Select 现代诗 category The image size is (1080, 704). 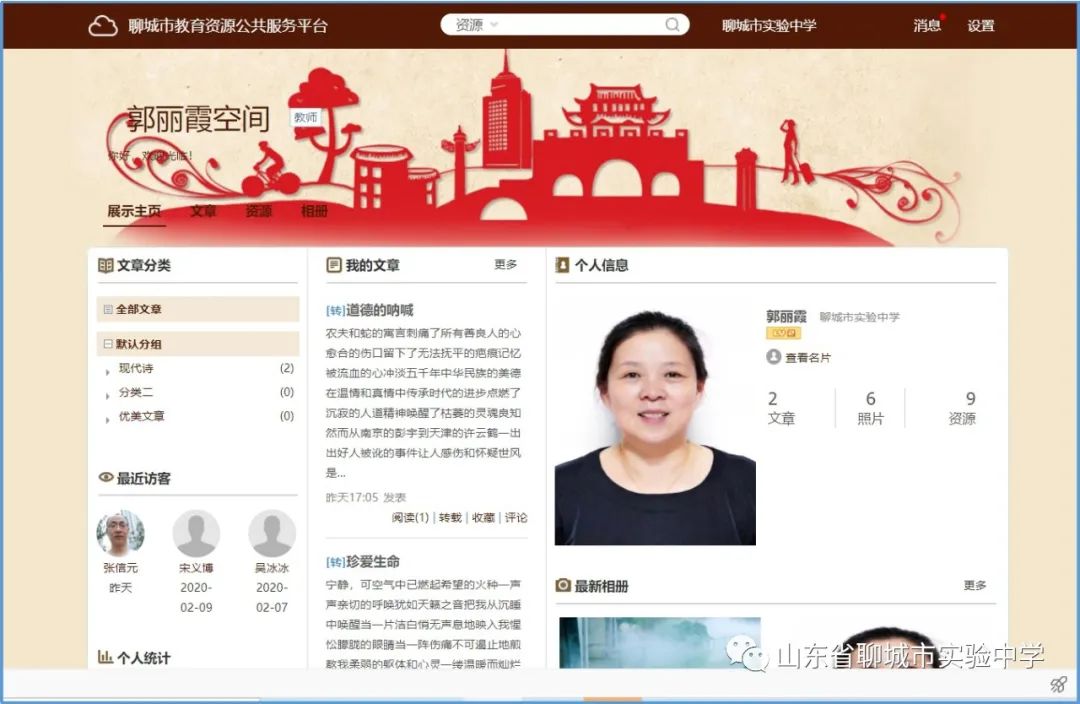point(136,368)
